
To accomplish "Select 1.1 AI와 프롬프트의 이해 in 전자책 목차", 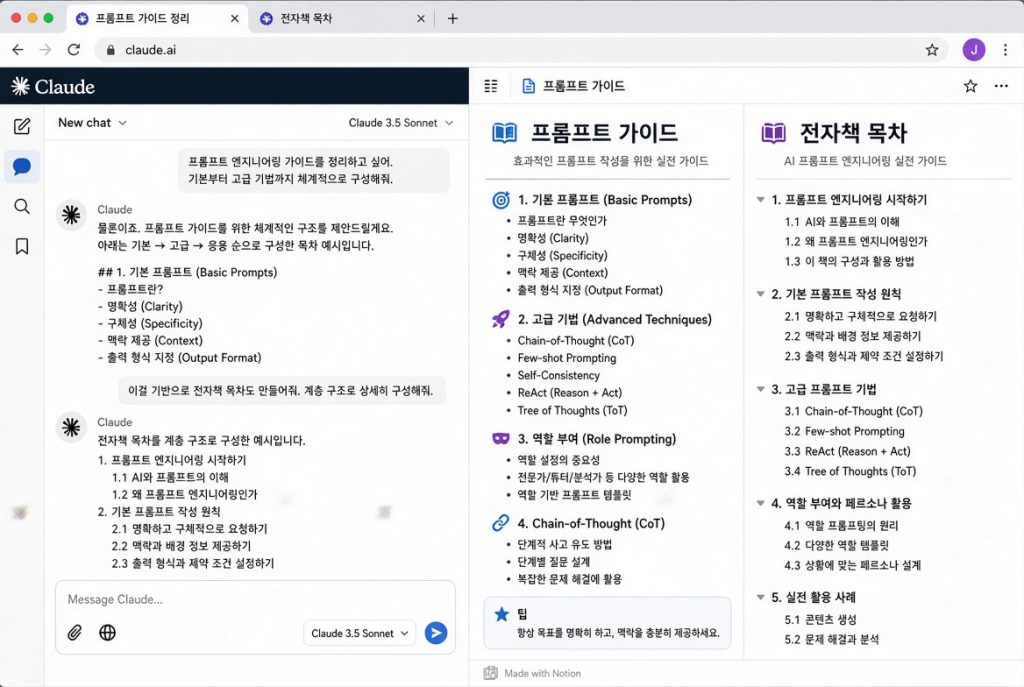I will point(842,221).
